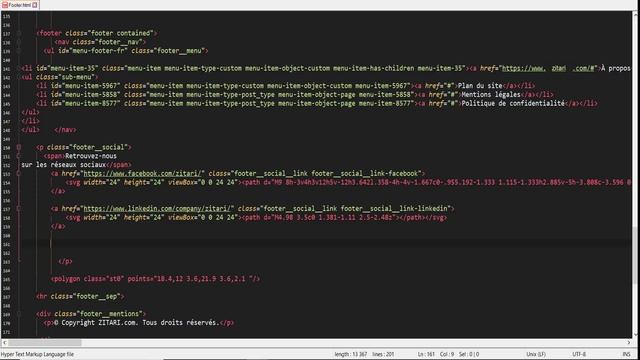Place cursor on empty line 161
This screenshot has width=640, height=360.
[x=326, y=244]
